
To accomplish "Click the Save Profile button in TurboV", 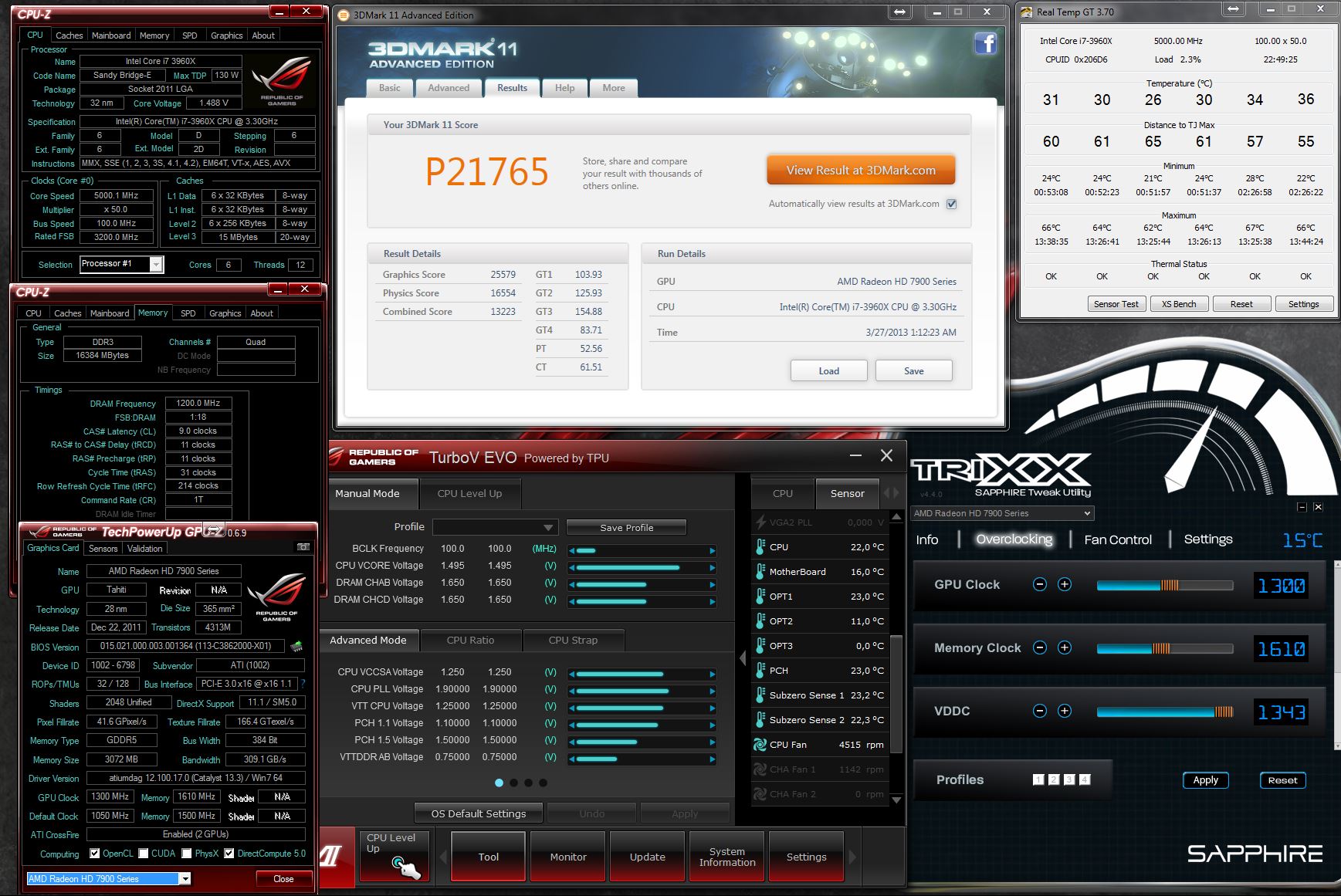I will (x=626, y=528).
